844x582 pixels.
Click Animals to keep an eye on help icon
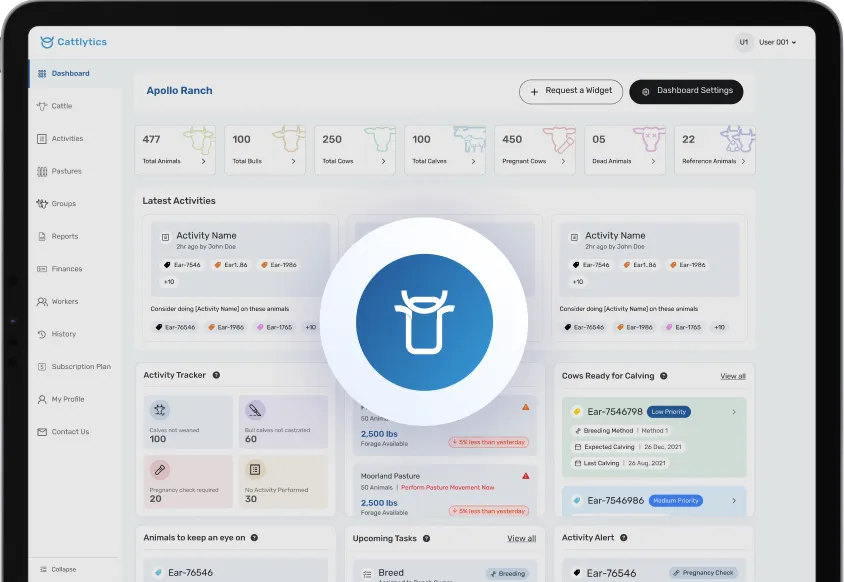point(254,537)
